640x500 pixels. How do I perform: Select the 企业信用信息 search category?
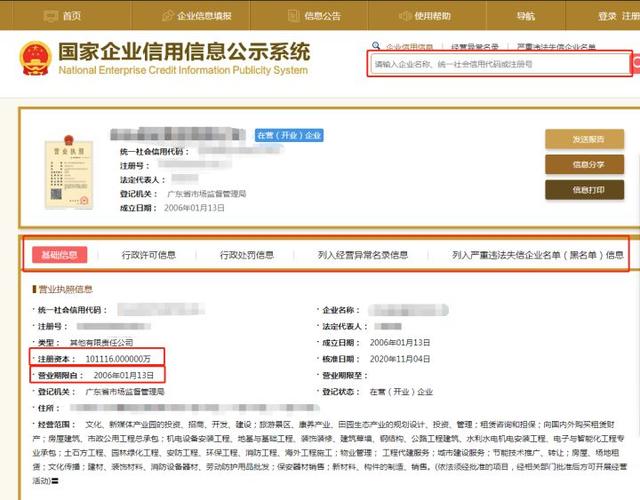coord(409,47)
